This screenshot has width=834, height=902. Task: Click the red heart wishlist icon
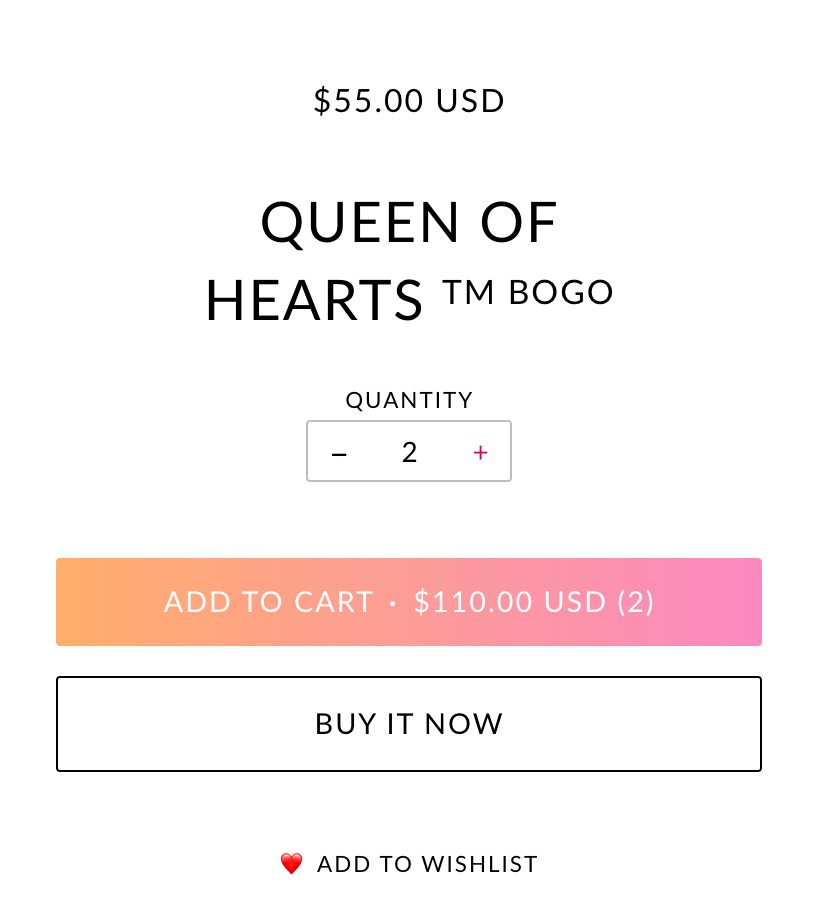pyautogui.click(x=291, y=863)
